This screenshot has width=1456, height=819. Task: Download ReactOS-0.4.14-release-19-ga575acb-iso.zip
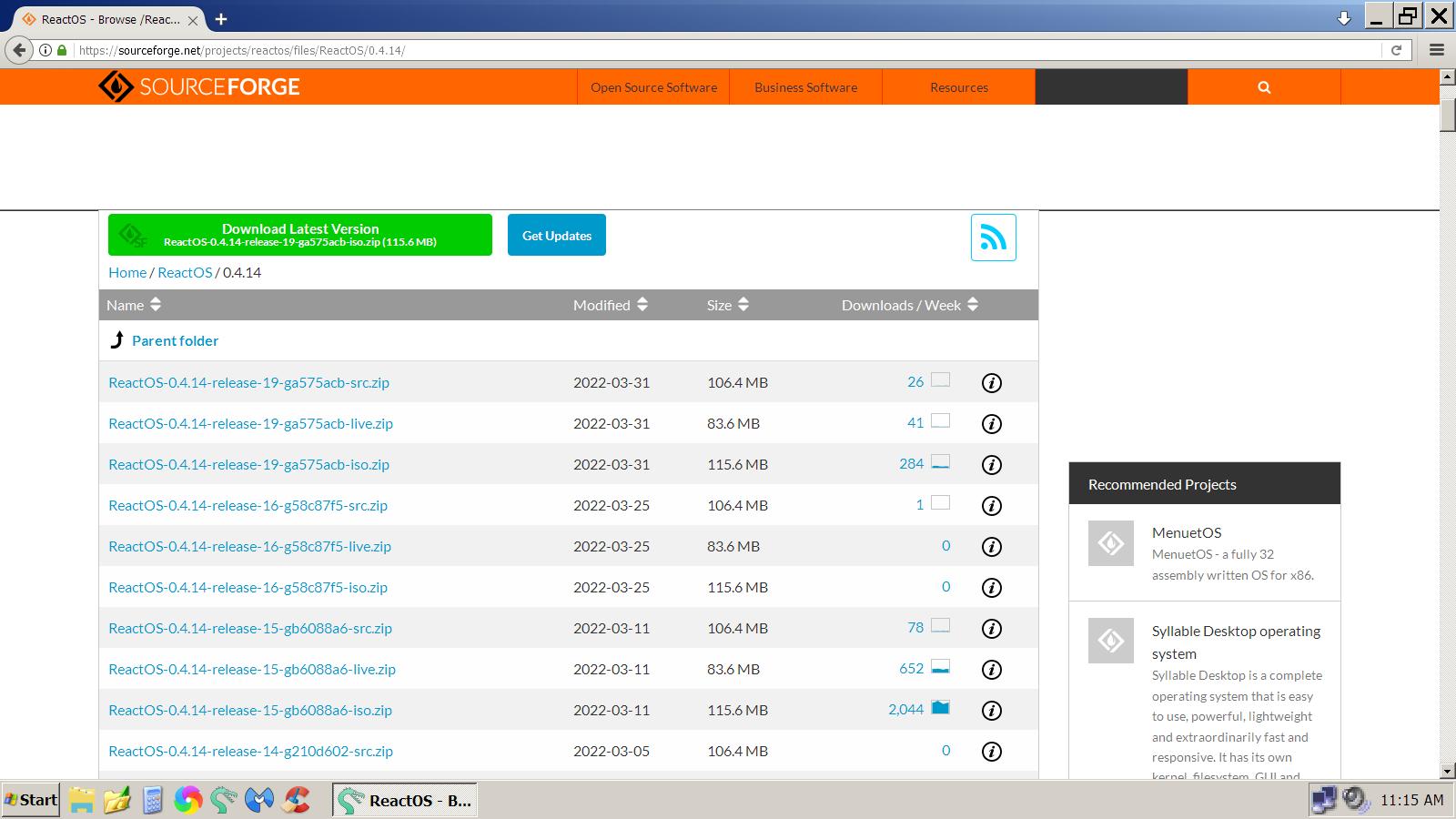click(x=248, y=464)
